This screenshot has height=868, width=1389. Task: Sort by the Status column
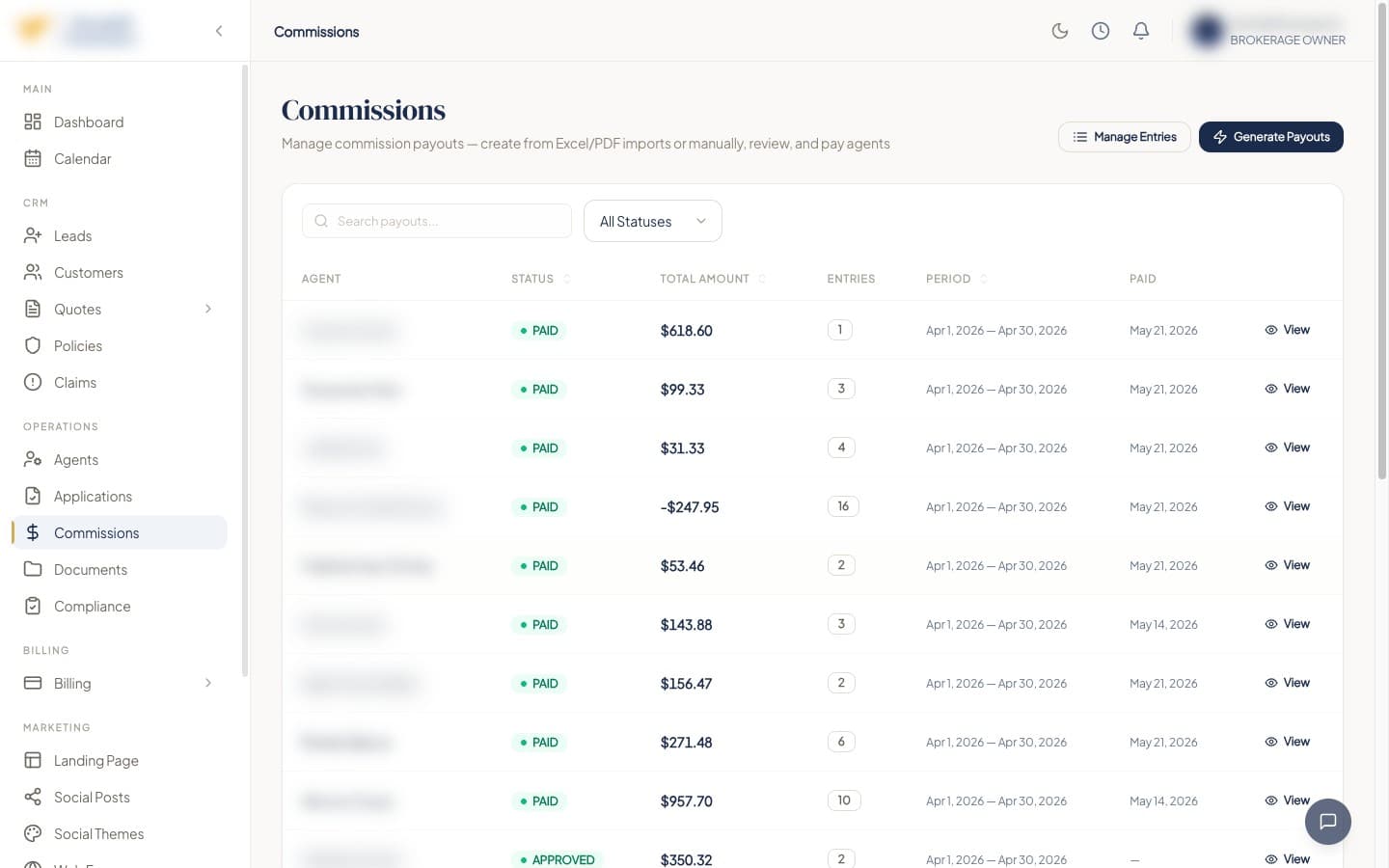tap(541, 279)
